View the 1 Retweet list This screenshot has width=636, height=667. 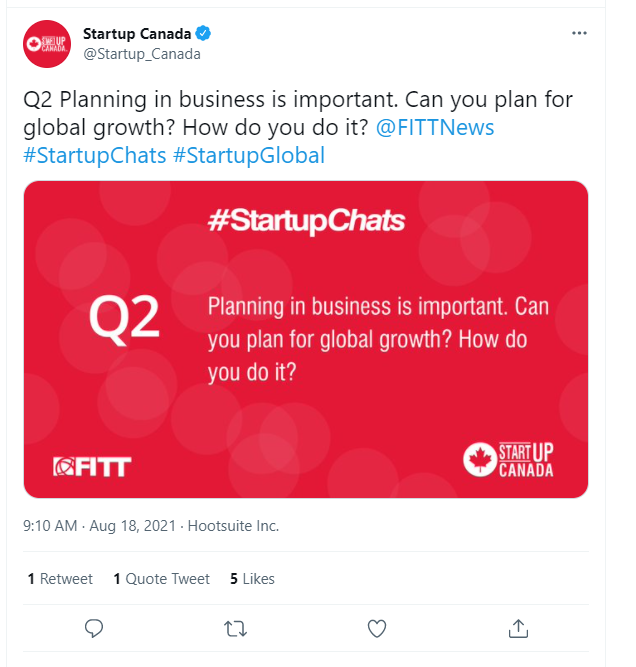pos(60,579)
